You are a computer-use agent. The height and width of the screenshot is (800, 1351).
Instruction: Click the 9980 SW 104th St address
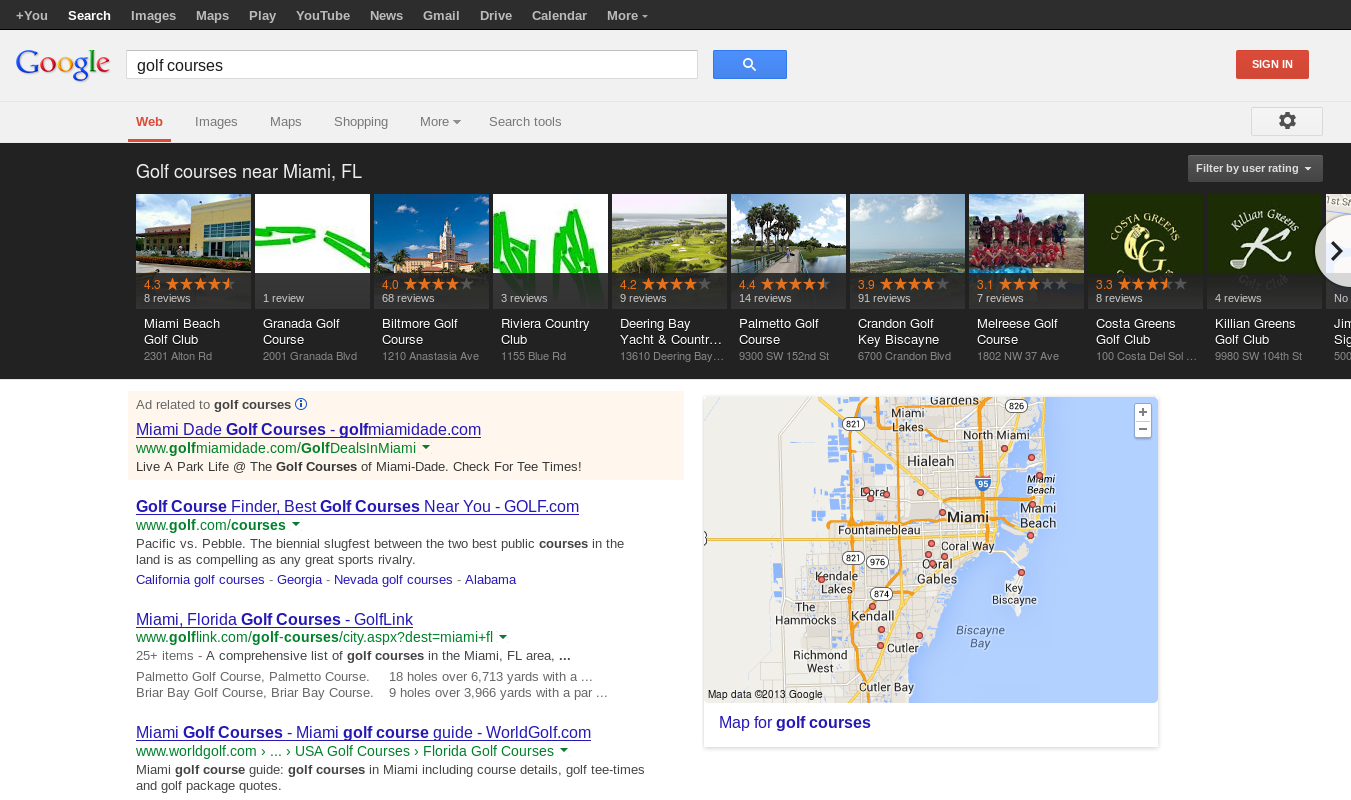click(x=1258, y=357)
